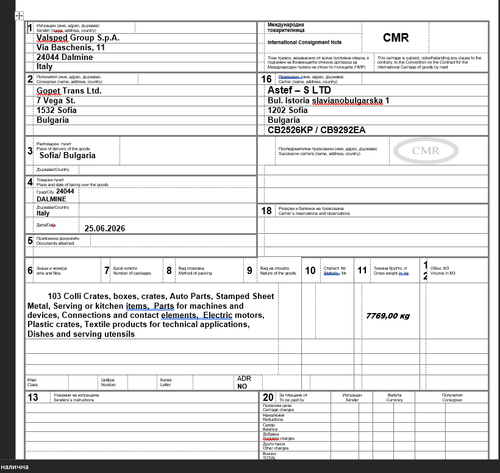Screen dimensions: 500x473
Task: Click the table move handle icon
Action: 19,16
